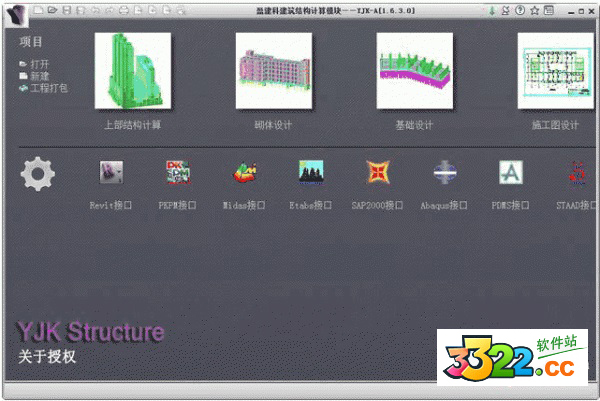Click the 项目 heading

pos(31,42)
